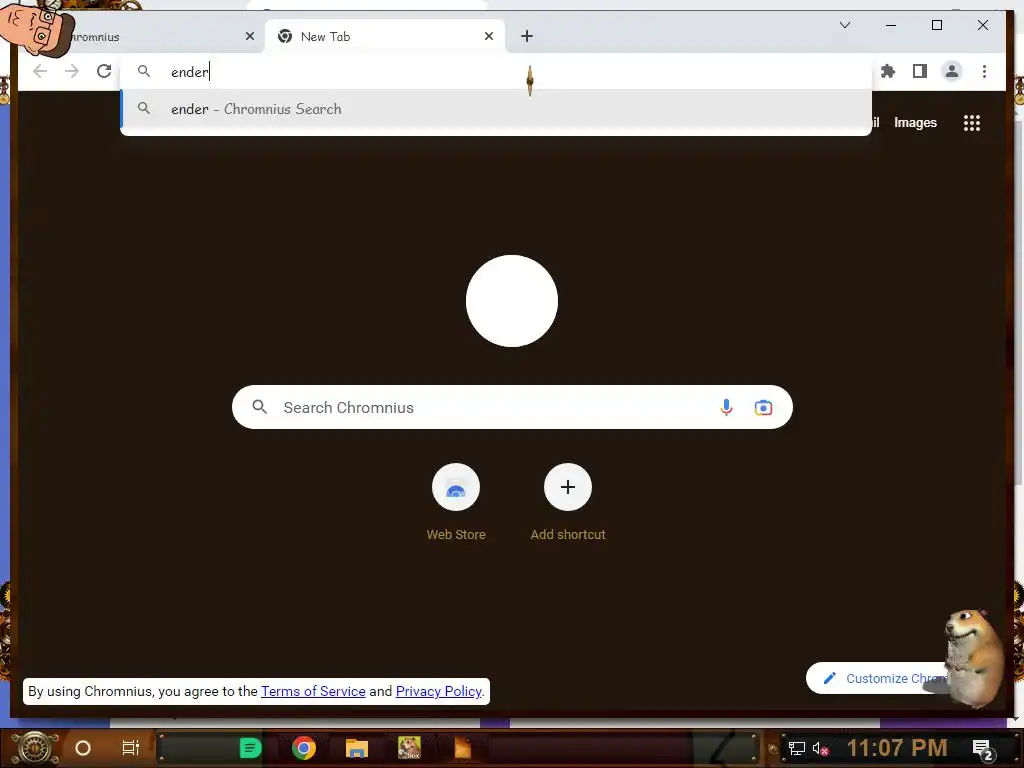Open the Images link

[x=915, y=123]
